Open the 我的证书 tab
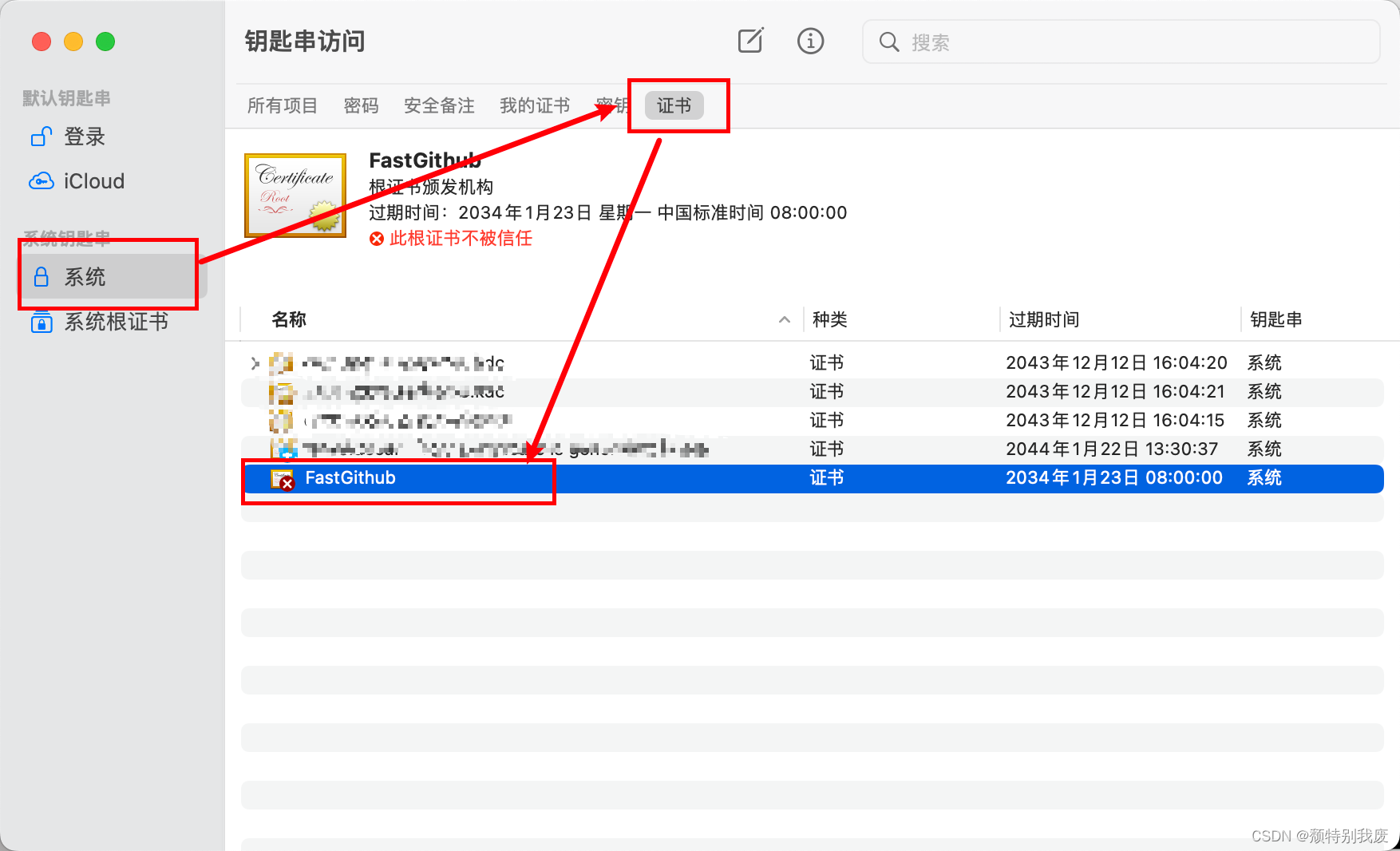Image resolution: width=1400 pixels, height=851 pixels. point(534,105)
